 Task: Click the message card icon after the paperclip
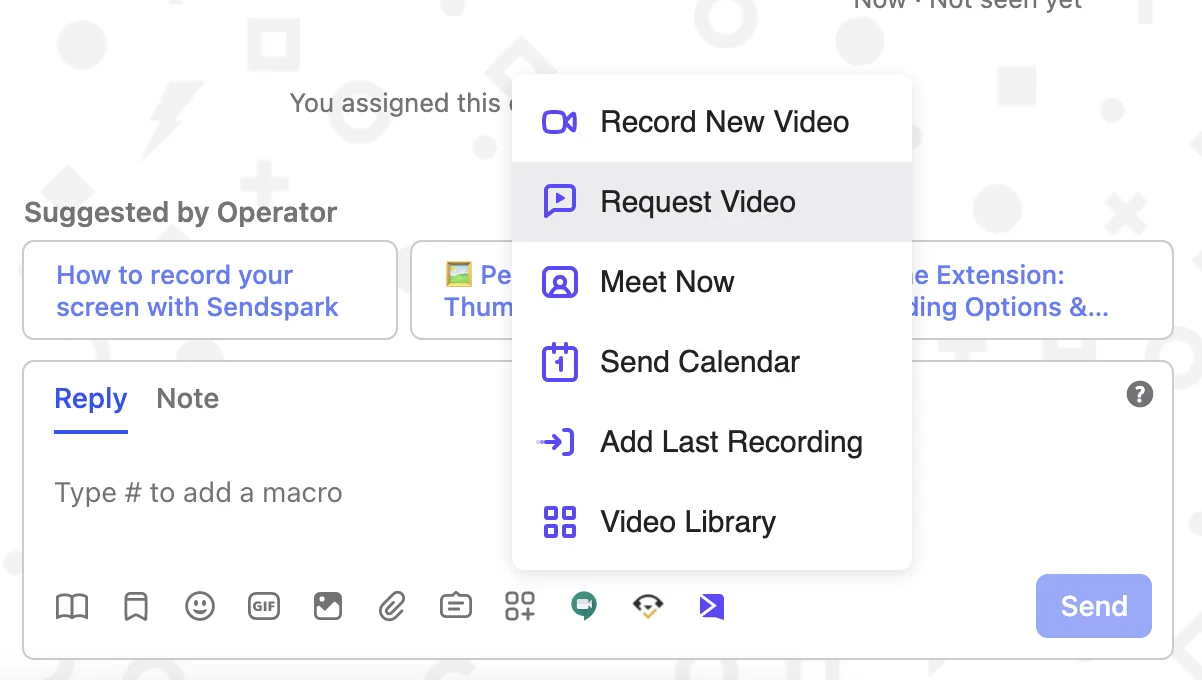click(456, 606)
